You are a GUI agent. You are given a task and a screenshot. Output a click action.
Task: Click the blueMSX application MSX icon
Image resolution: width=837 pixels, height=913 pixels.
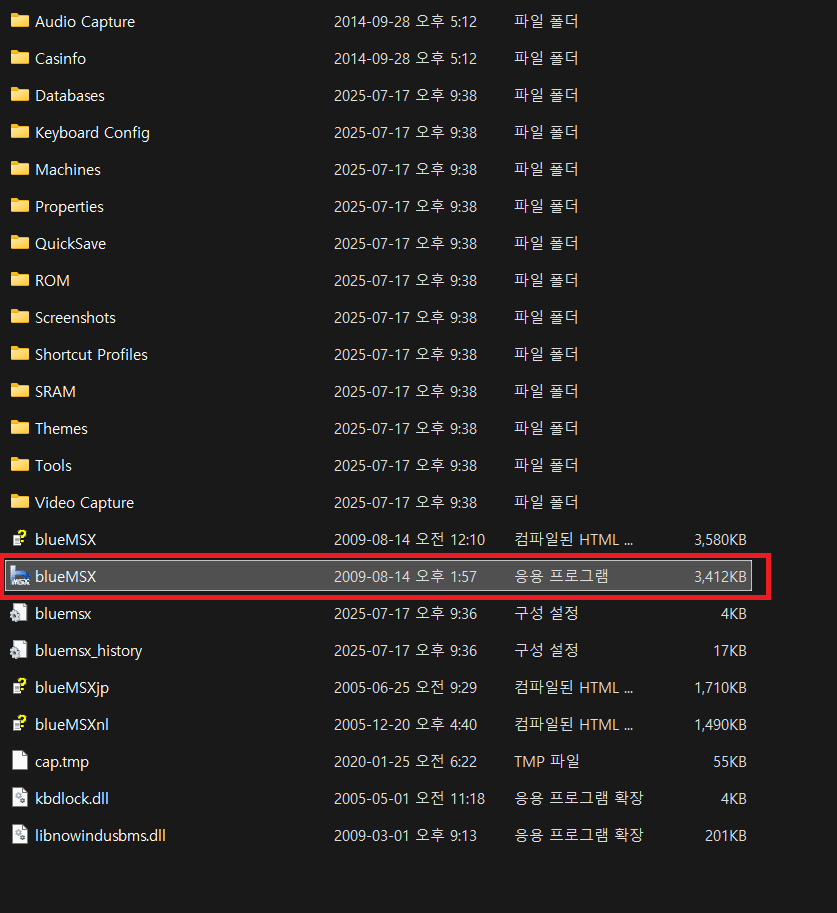20,576
